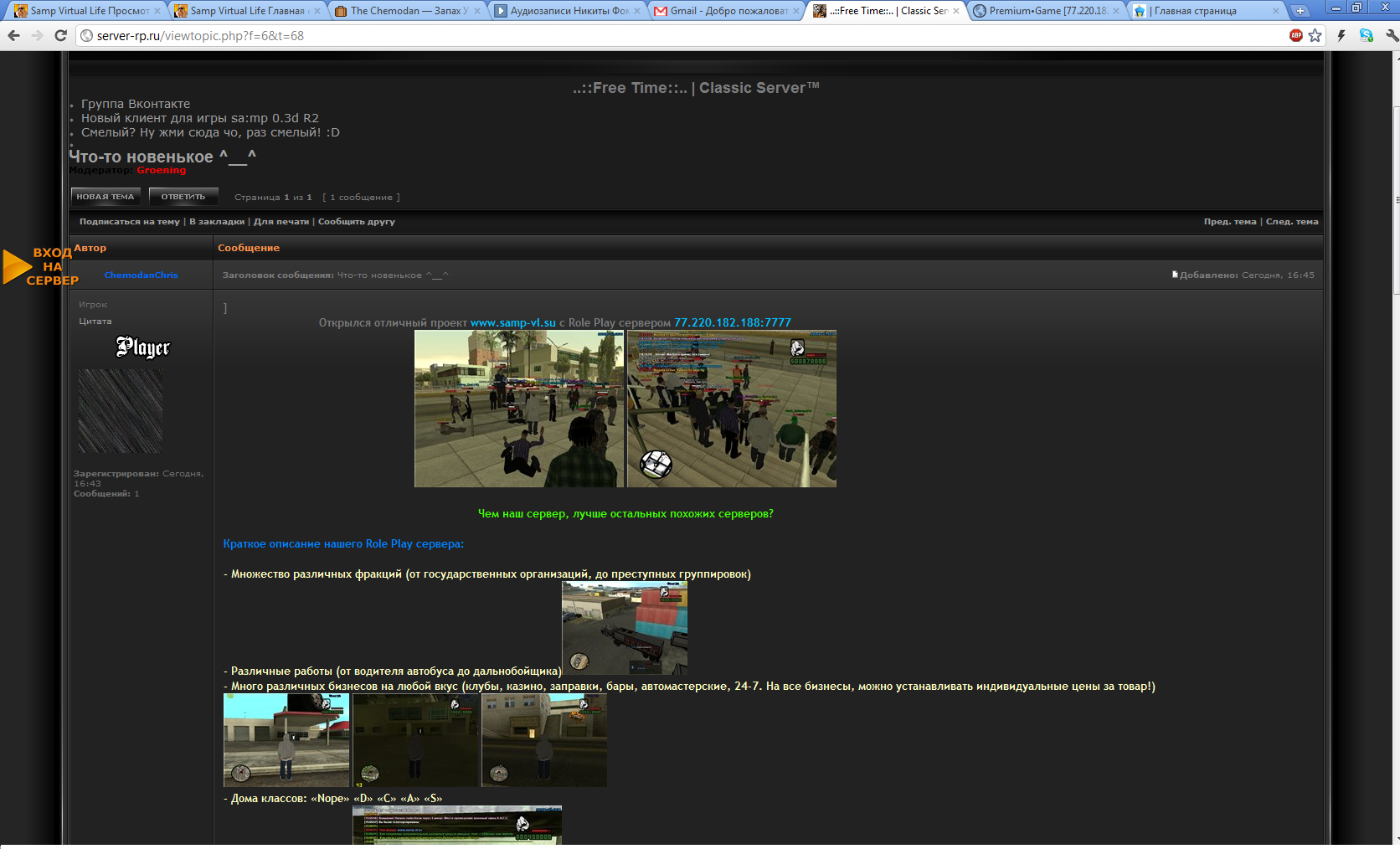
Task: Click the scrollbar down arrow
Action: tap(1396, 840)
